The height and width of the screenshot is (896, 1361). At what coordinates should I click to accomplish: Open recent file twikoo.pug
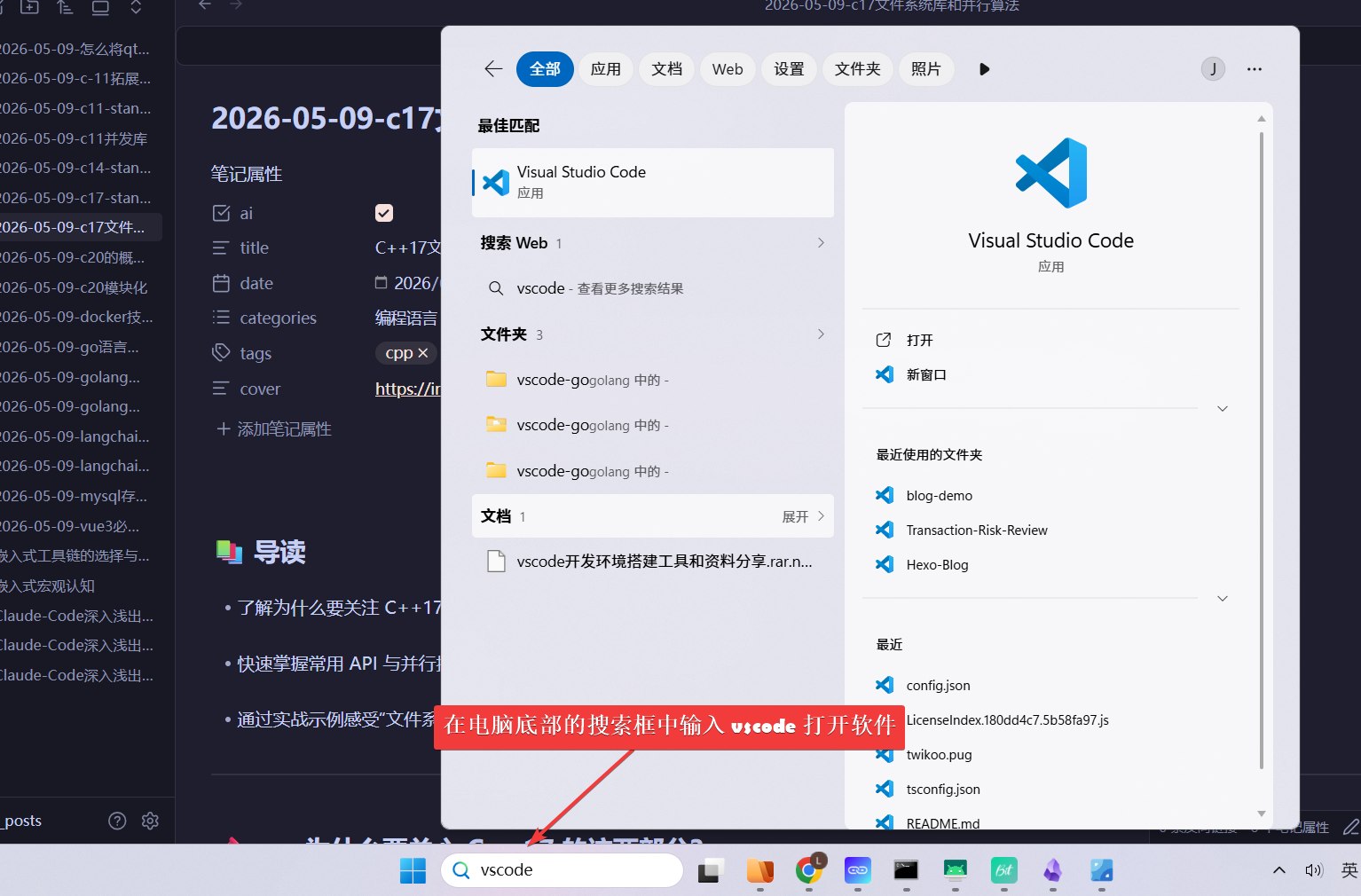(x=939, y=754)
